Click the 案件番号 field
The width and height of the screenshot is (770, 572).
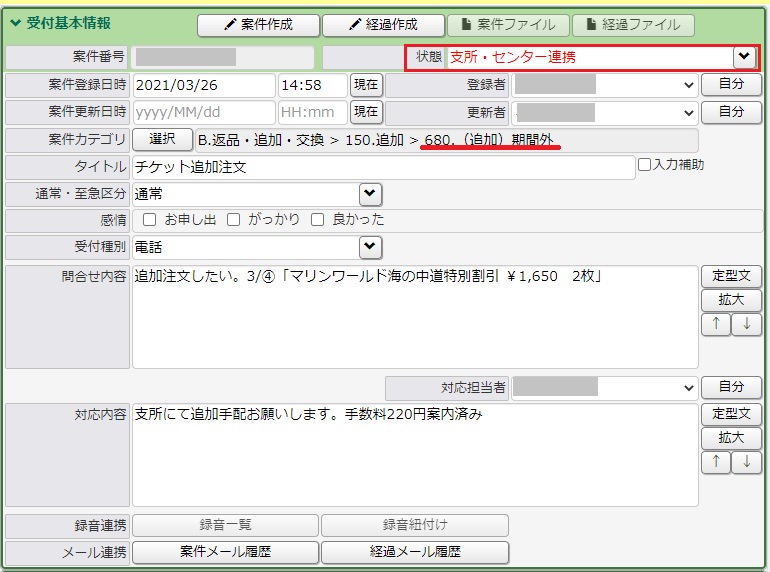(x=223, y=57)
